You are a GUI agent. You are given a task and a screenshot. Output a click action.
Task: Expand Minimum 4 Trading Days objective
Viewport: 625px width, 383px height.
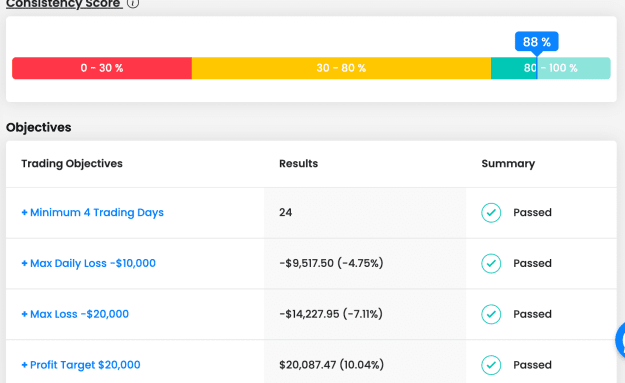coord(92,212)
